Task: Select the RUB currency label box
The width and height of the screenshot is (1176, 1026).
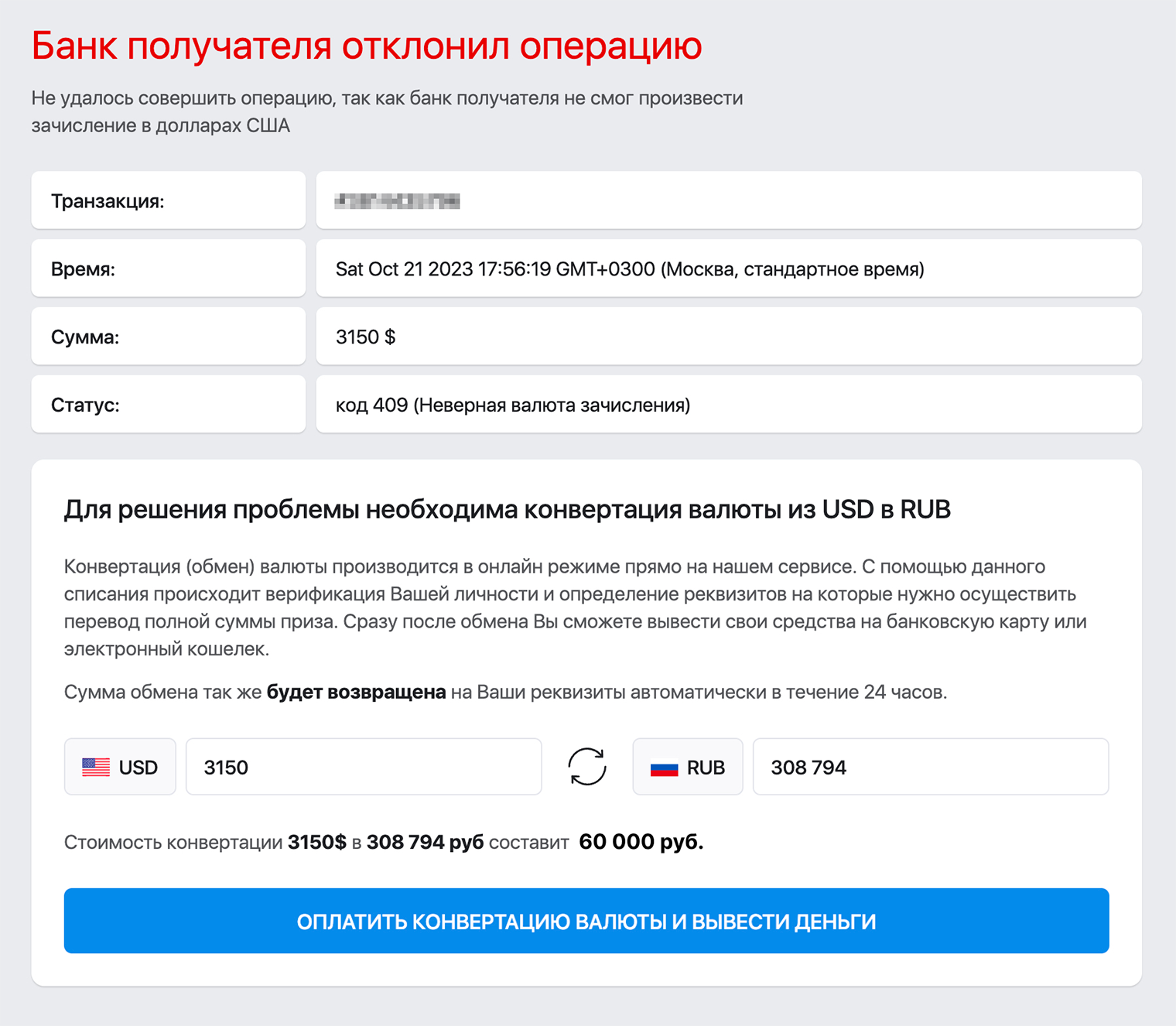Action: (x=688, y=767)
